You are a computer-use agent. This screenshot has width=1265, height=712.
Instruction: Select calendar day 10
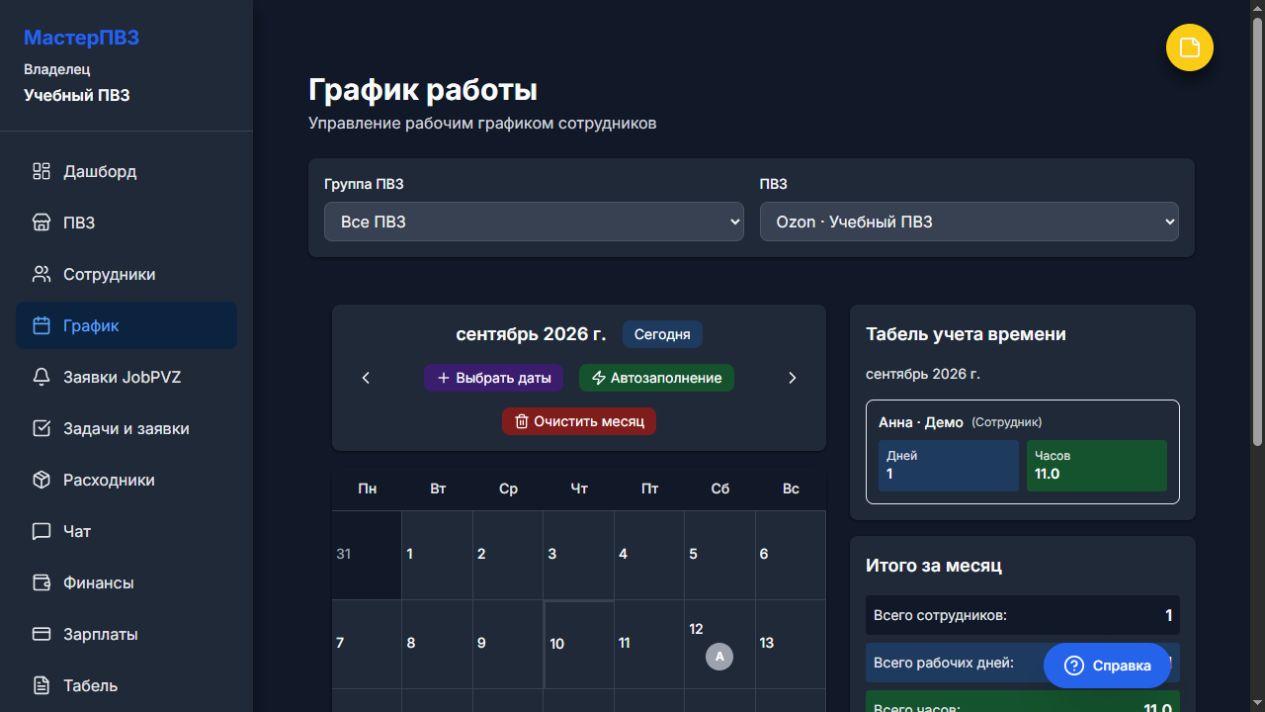point(578,644)
